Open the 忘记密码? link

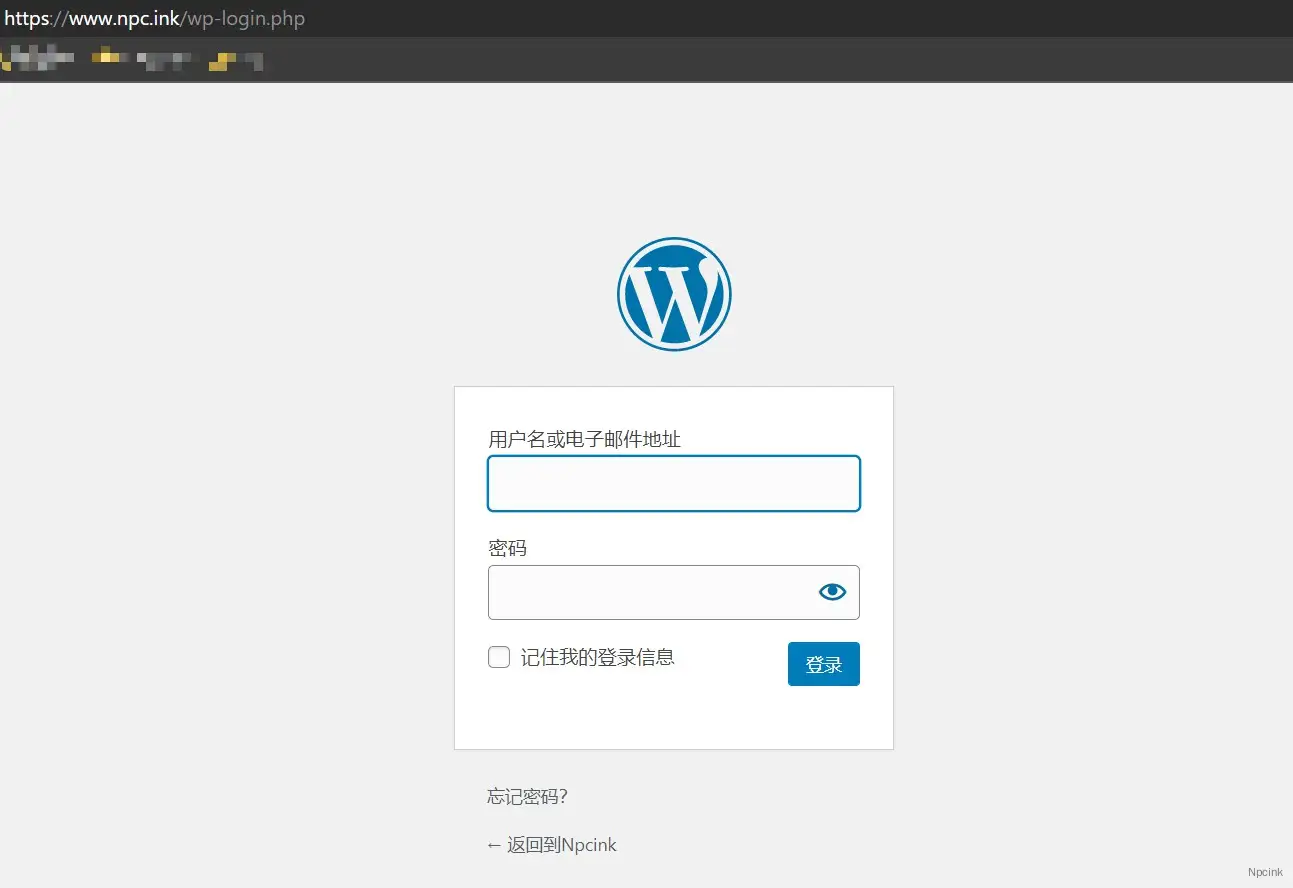pyautogui.click(x=528, y=797)
